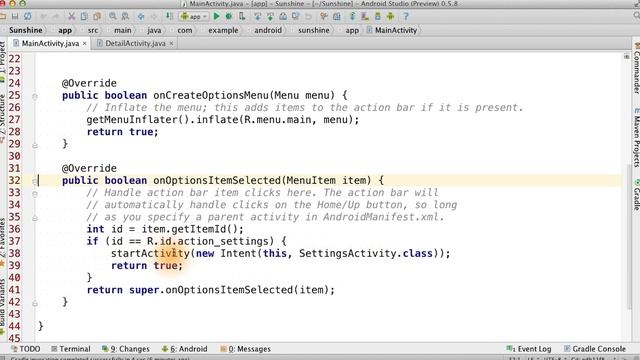Click the AVD Manager icon
Screen dimensions: 640x360
click(365, 16)
